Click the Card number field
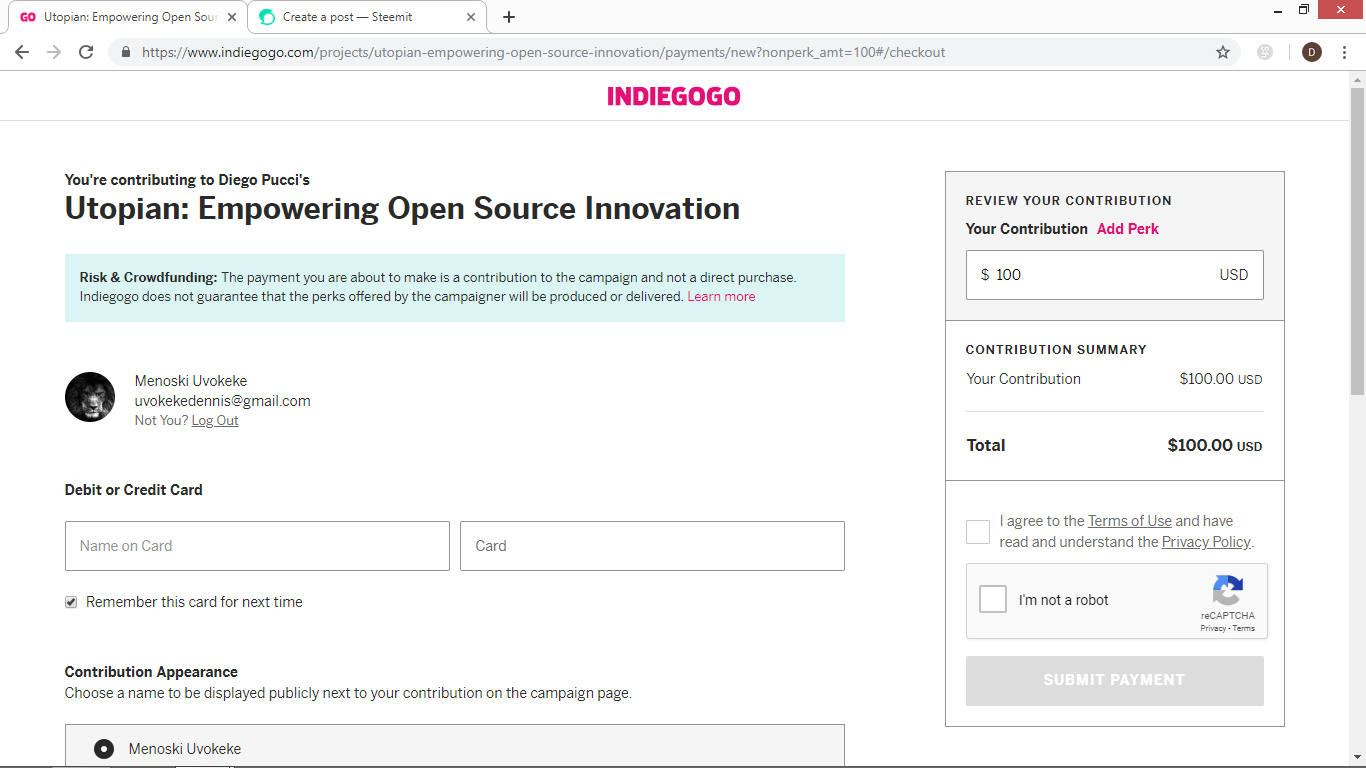The height and width of the screenshot is (768, 1366). [652, 546]
